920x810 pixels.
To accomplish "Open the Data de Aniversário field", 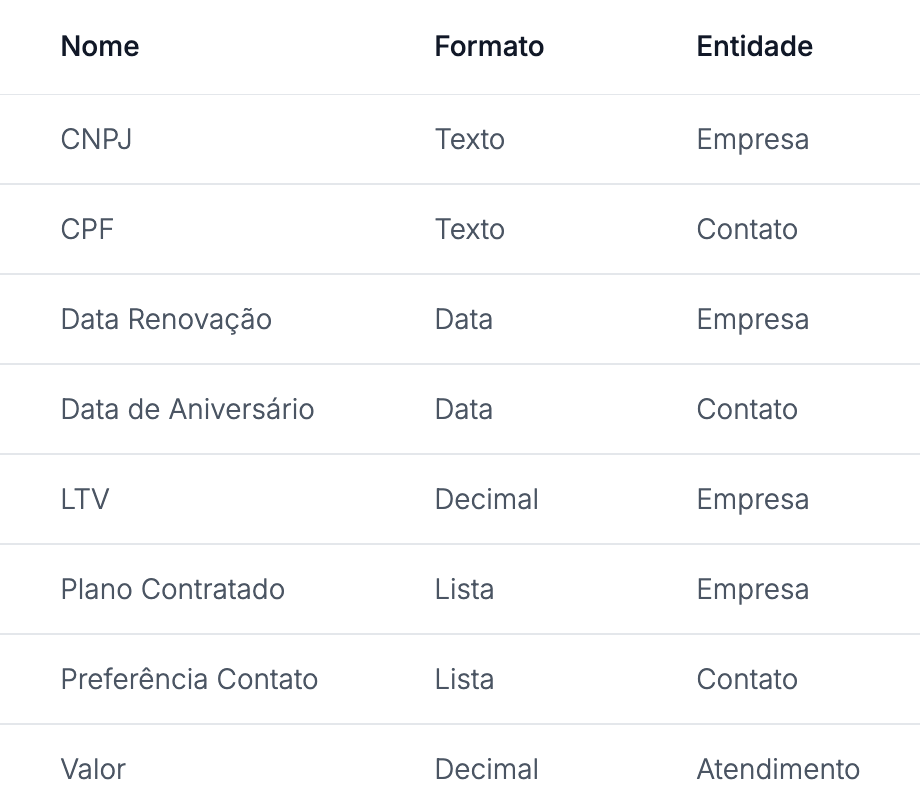I will coord(187,409).
